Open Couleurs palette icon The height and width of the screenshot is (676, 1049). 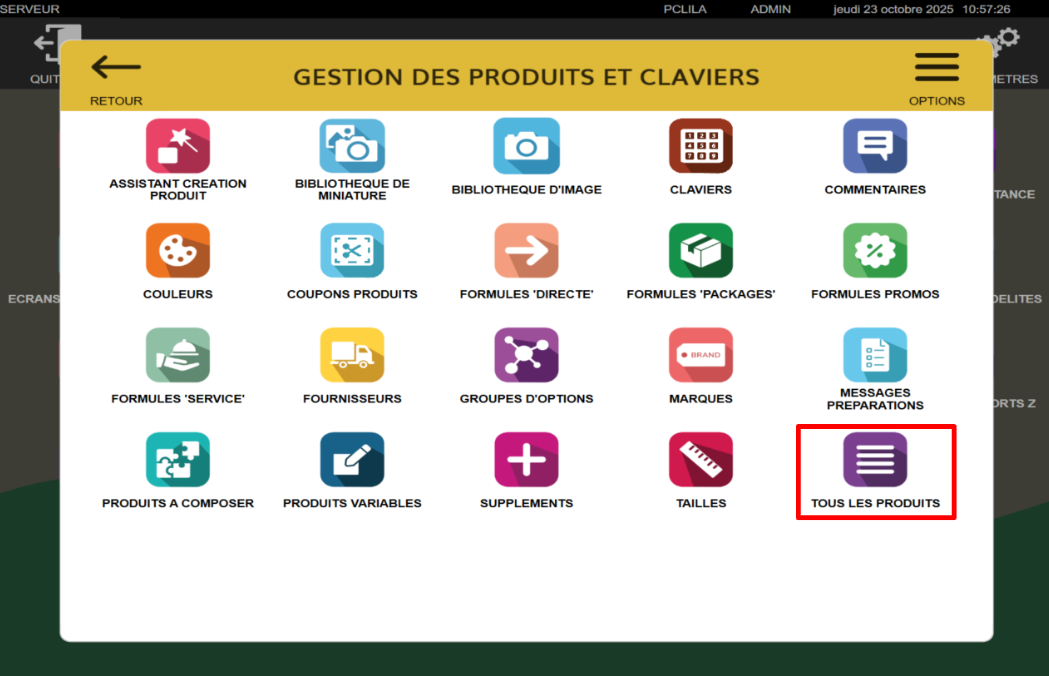pyautogui.click(x=178, y=250)
